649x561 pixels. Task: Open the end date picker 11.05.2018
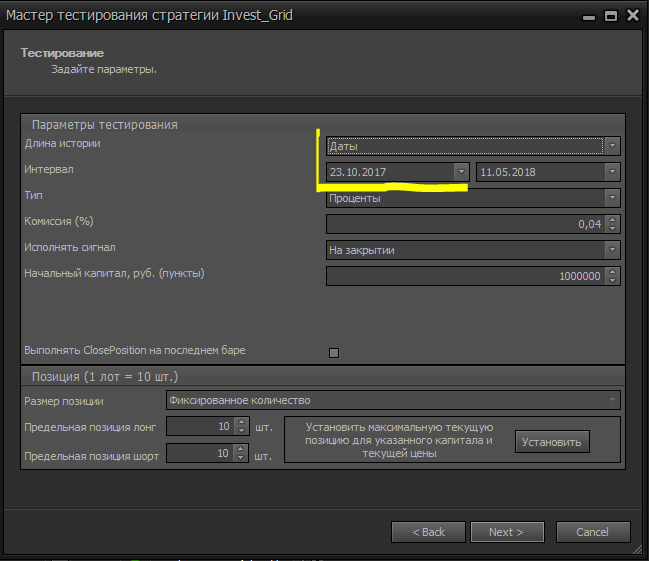(x=612, y=172)
